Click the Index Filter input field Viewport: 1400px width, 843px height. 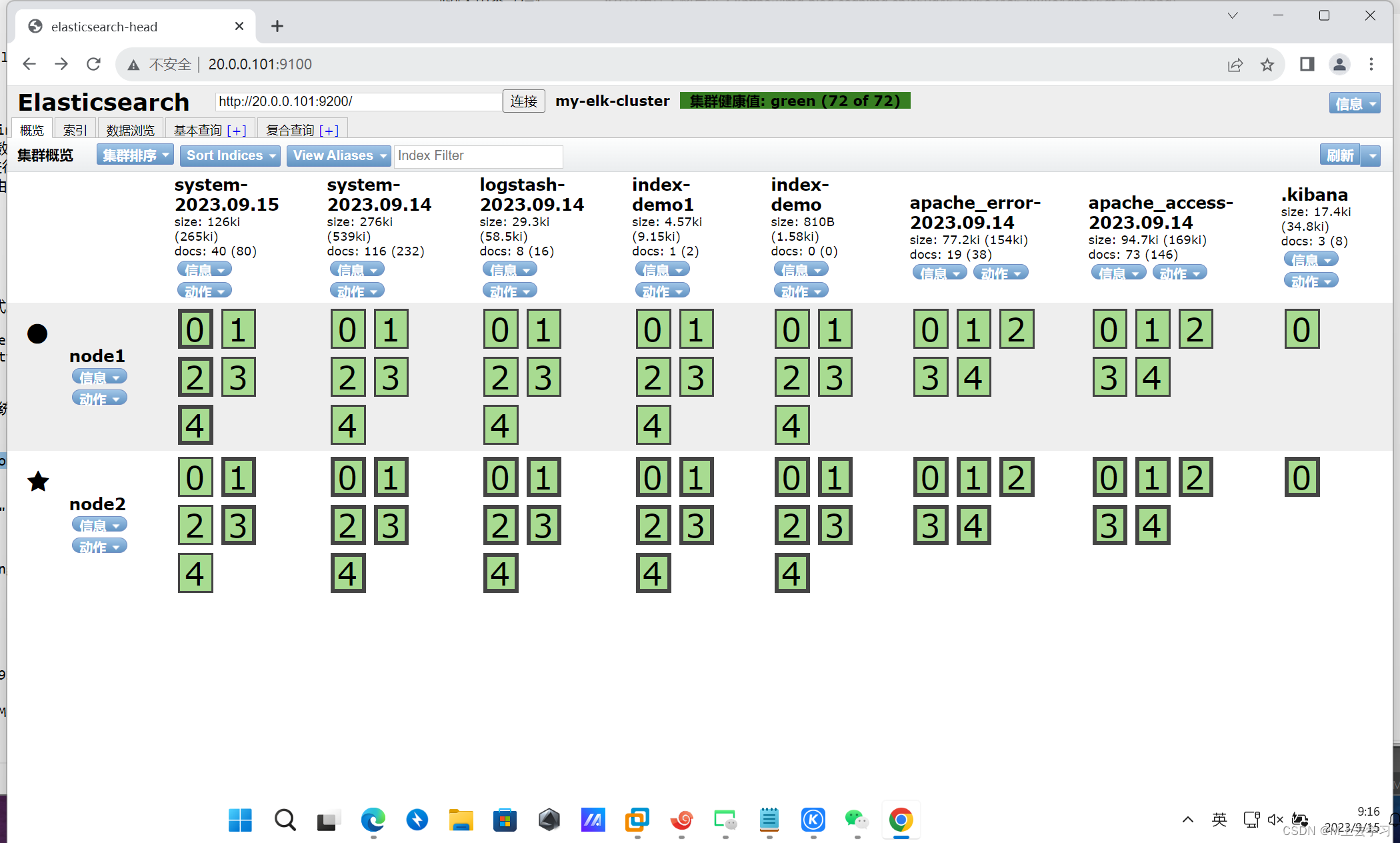(478, 155)
